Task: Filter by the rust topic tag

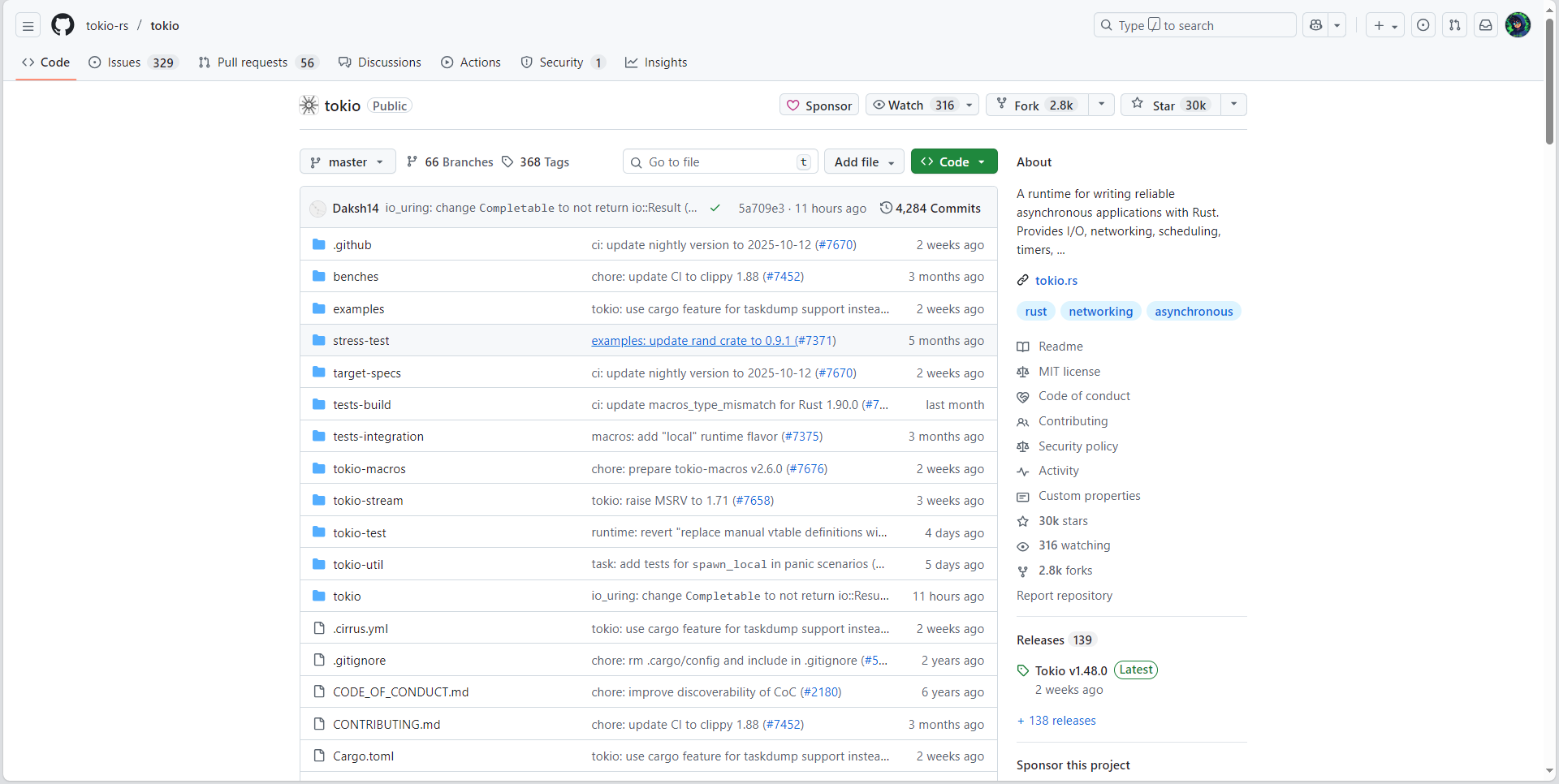Action: [x=1036, y=312]
